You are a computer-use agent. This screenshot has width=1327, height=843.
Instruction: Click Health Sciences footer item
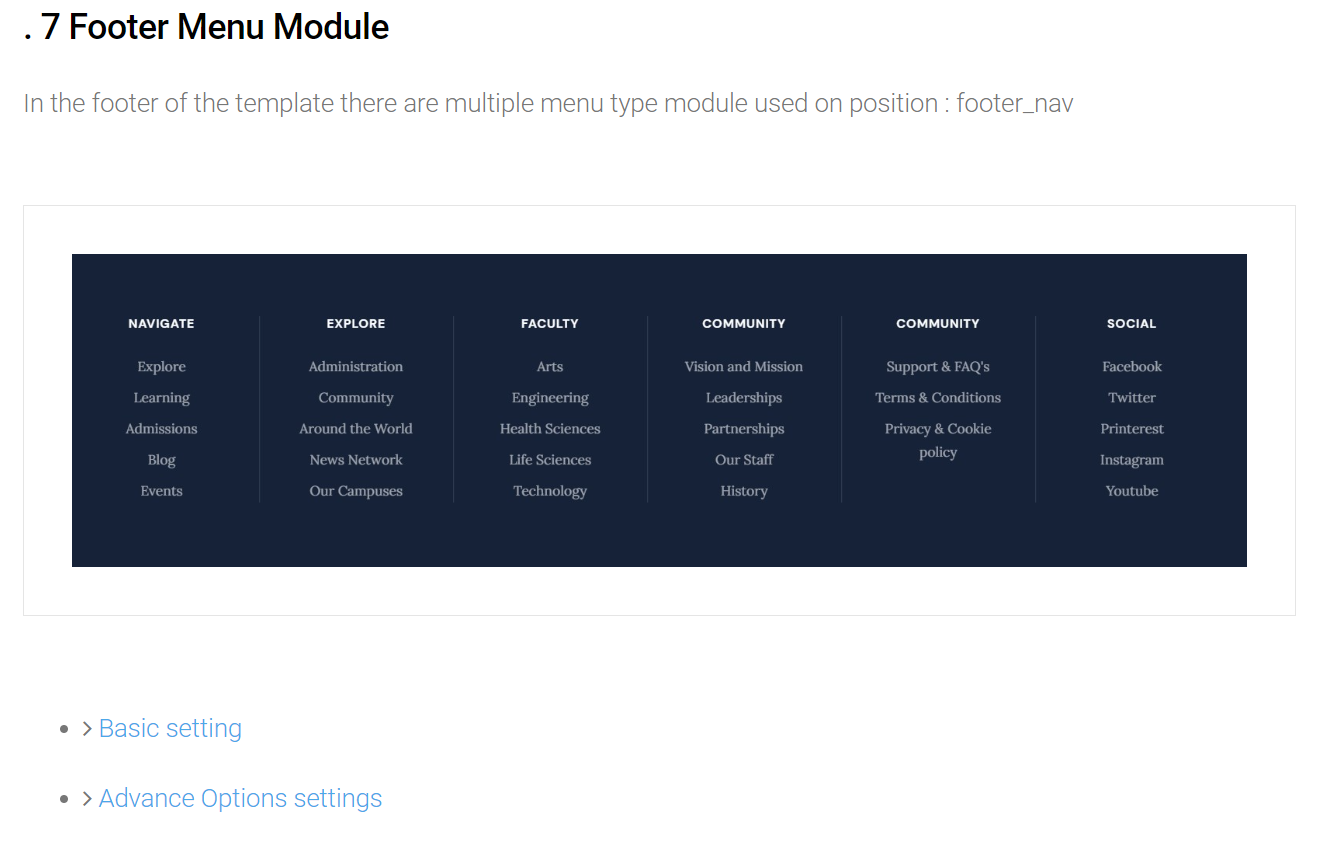pyautogui.click(x=550, y=429)
